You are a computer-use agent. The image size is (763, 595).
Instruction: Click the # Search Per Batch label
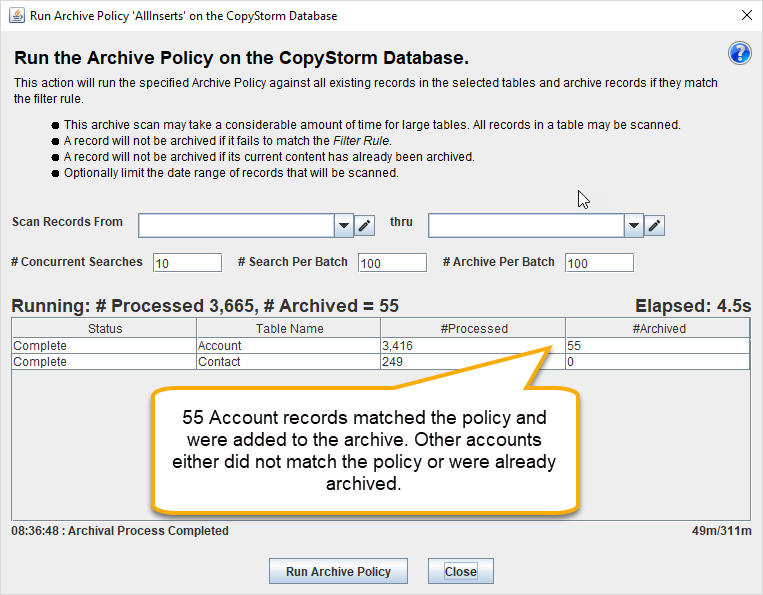click(x=292, y=262)
